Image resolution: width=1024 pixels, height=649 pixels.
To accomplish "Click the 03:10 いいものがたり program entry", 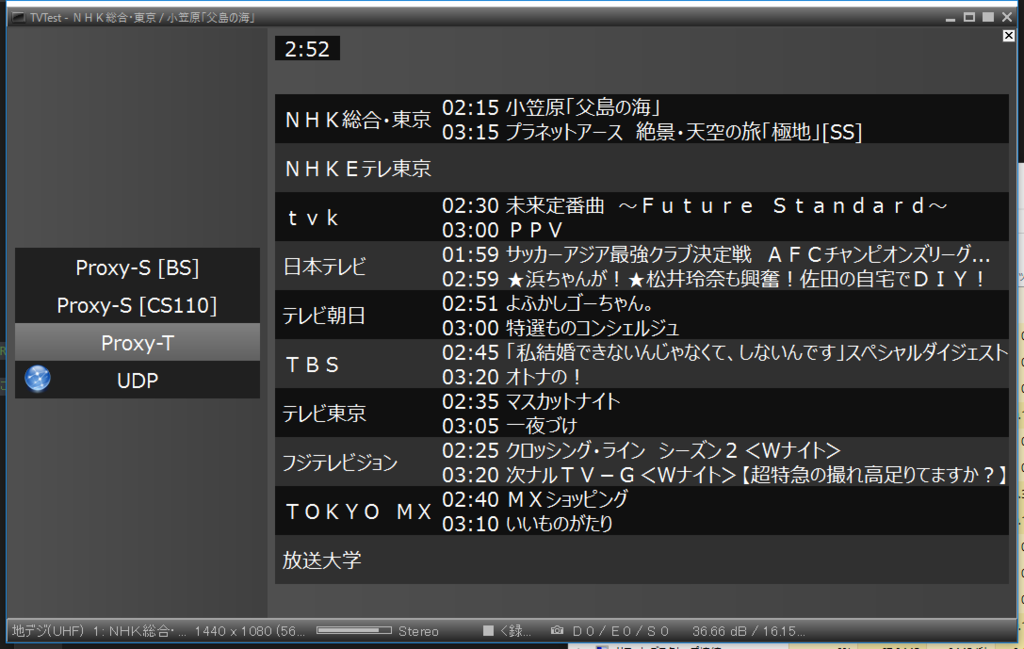I will 528,524.
